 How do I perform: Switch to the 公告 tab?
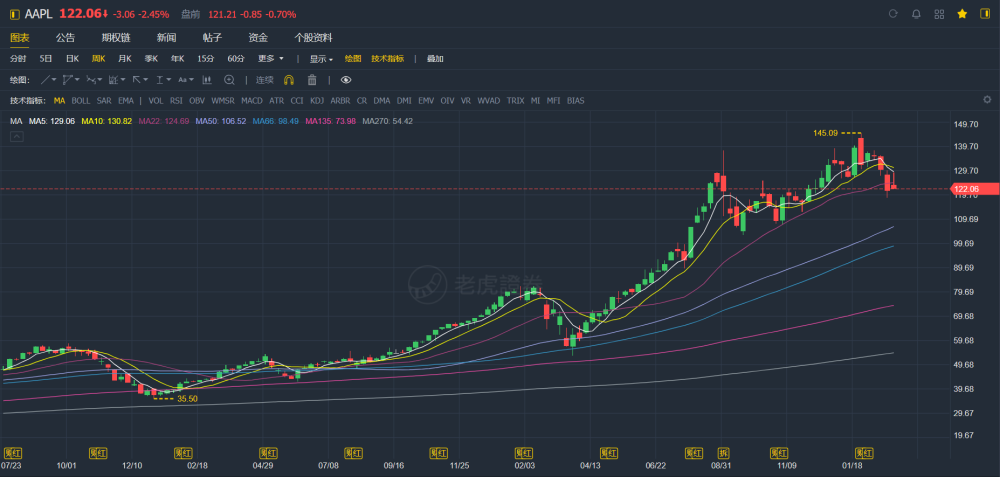click(x=65, y=38)
